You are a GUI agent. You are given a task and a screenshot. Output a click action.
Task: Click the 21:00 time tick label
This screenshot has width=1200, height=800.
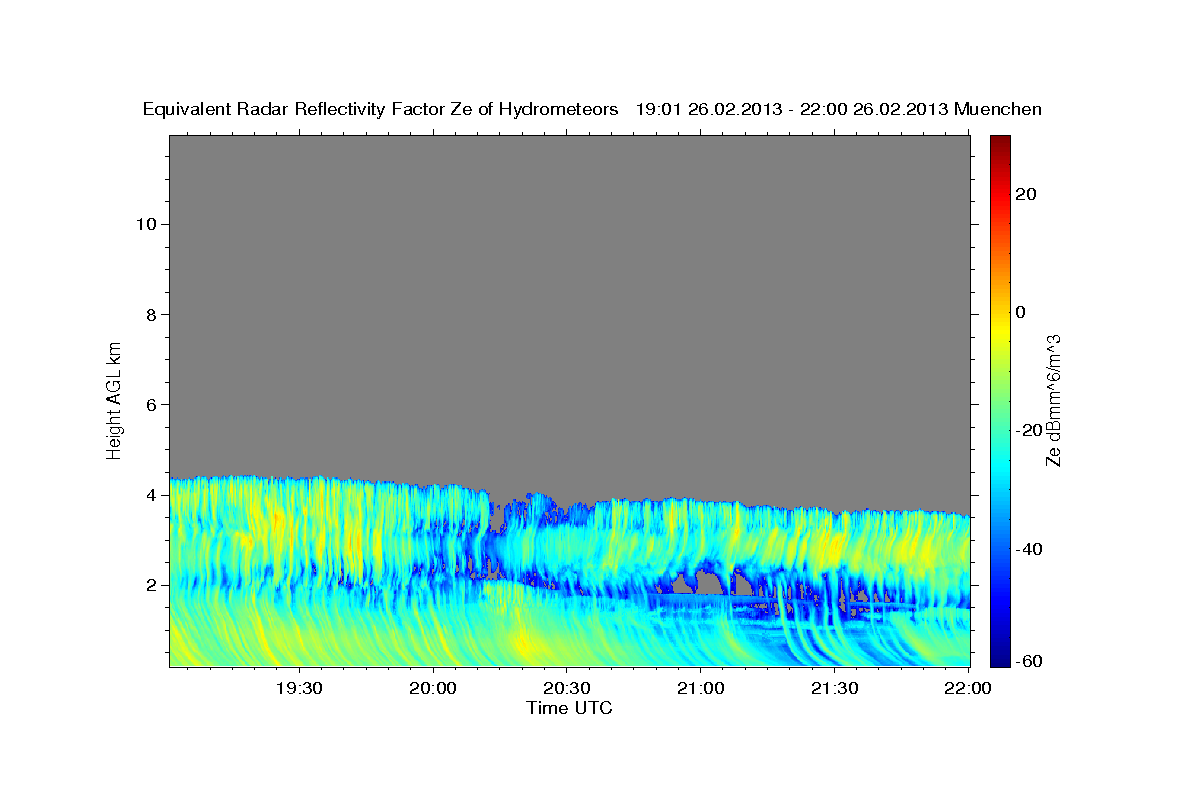pyautogui.click(x=700, y=688)
